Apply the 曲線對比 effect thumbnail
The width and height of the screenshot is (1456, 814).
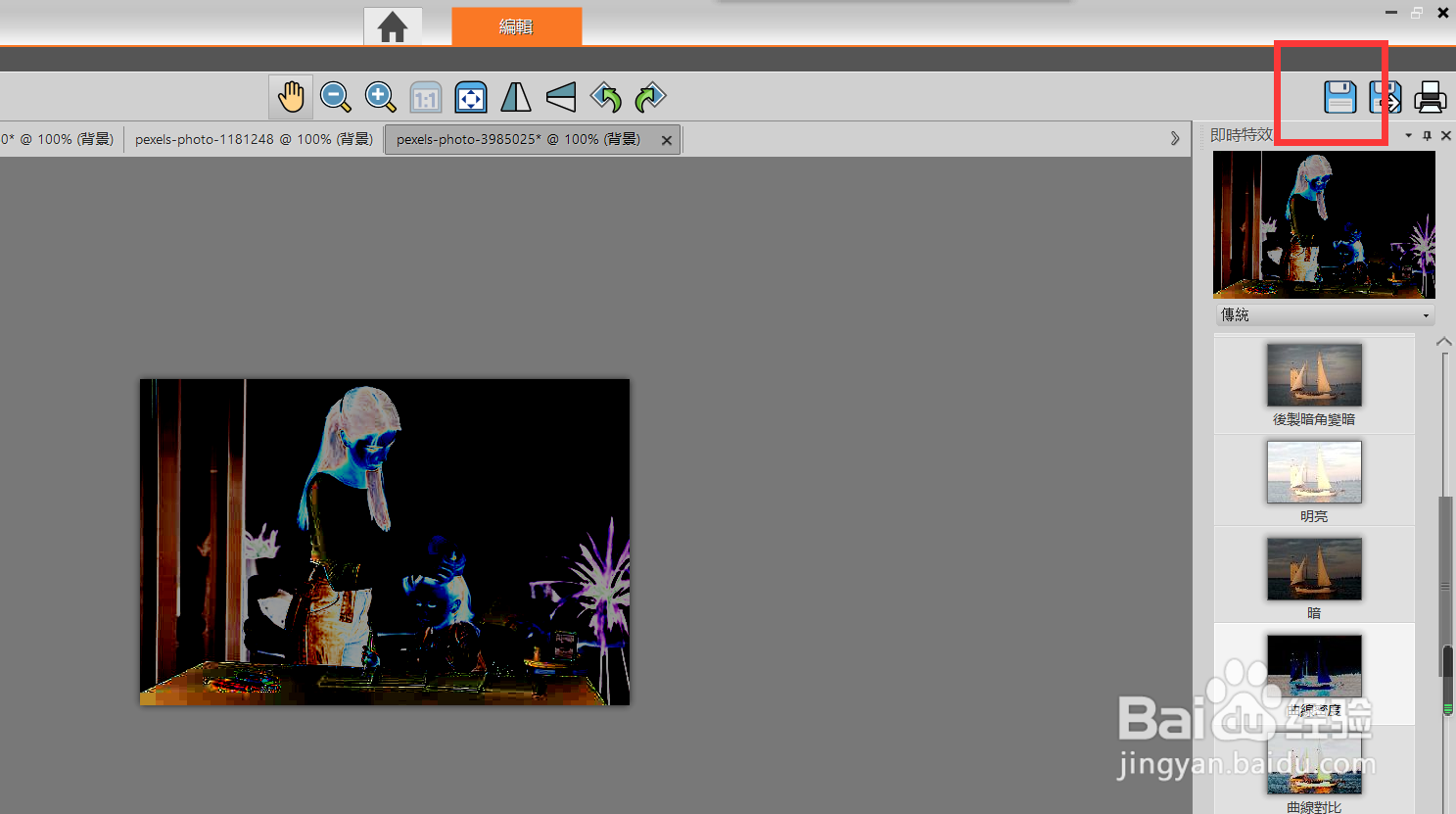point(1314,763)
